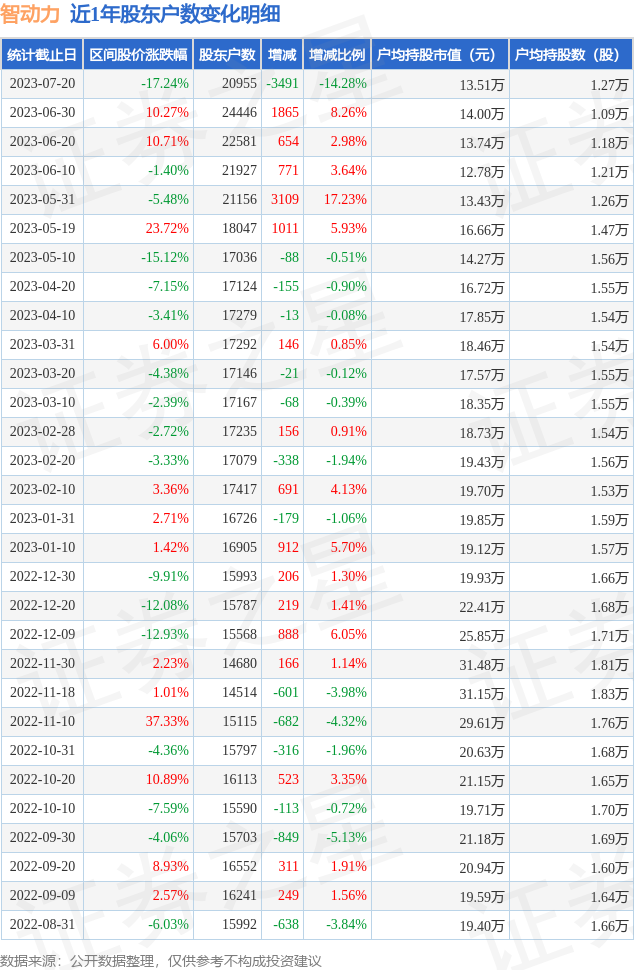Select the date cell 2023-05-19
This screenshot has width=634, height=970.
(x=42, y=229)
